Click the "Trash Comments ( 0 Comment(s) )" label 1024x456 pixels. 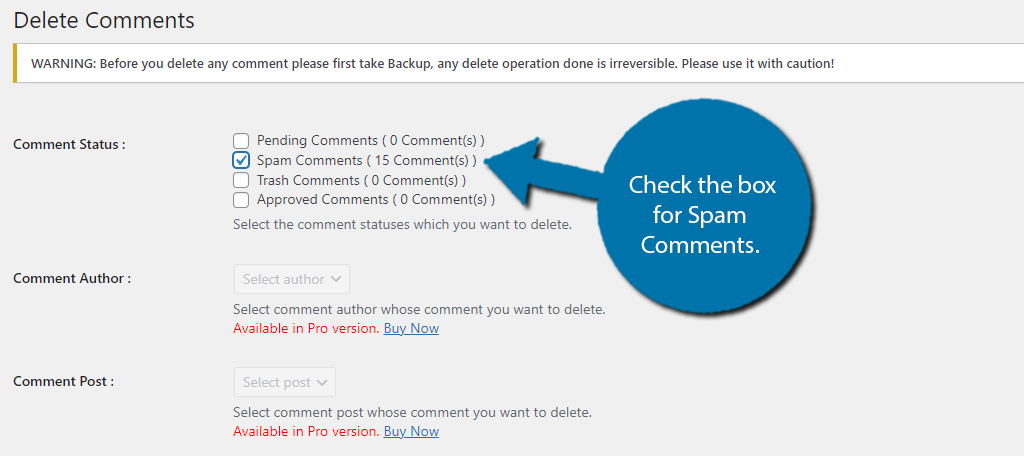[361, 180]
